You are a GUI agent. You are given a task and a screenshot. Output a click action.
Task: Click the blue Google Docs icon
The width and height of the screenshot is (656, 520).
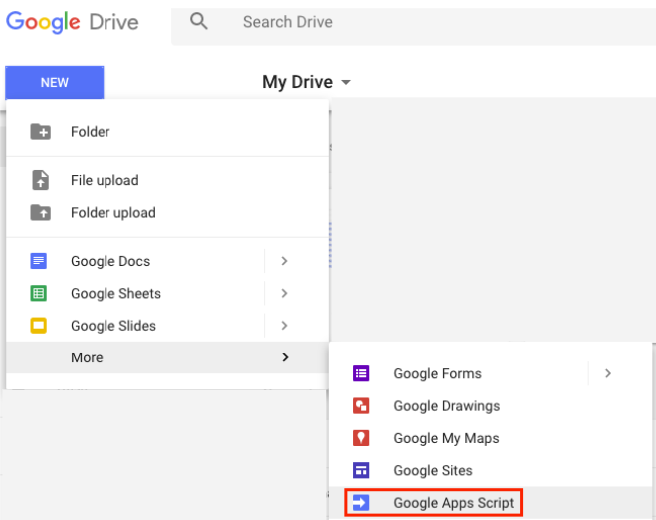(x=38, y=261)
